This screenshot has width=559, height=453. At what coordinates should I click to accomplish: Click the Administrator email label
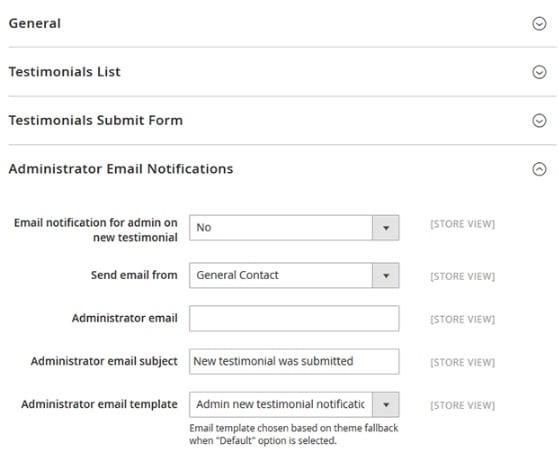124,318
